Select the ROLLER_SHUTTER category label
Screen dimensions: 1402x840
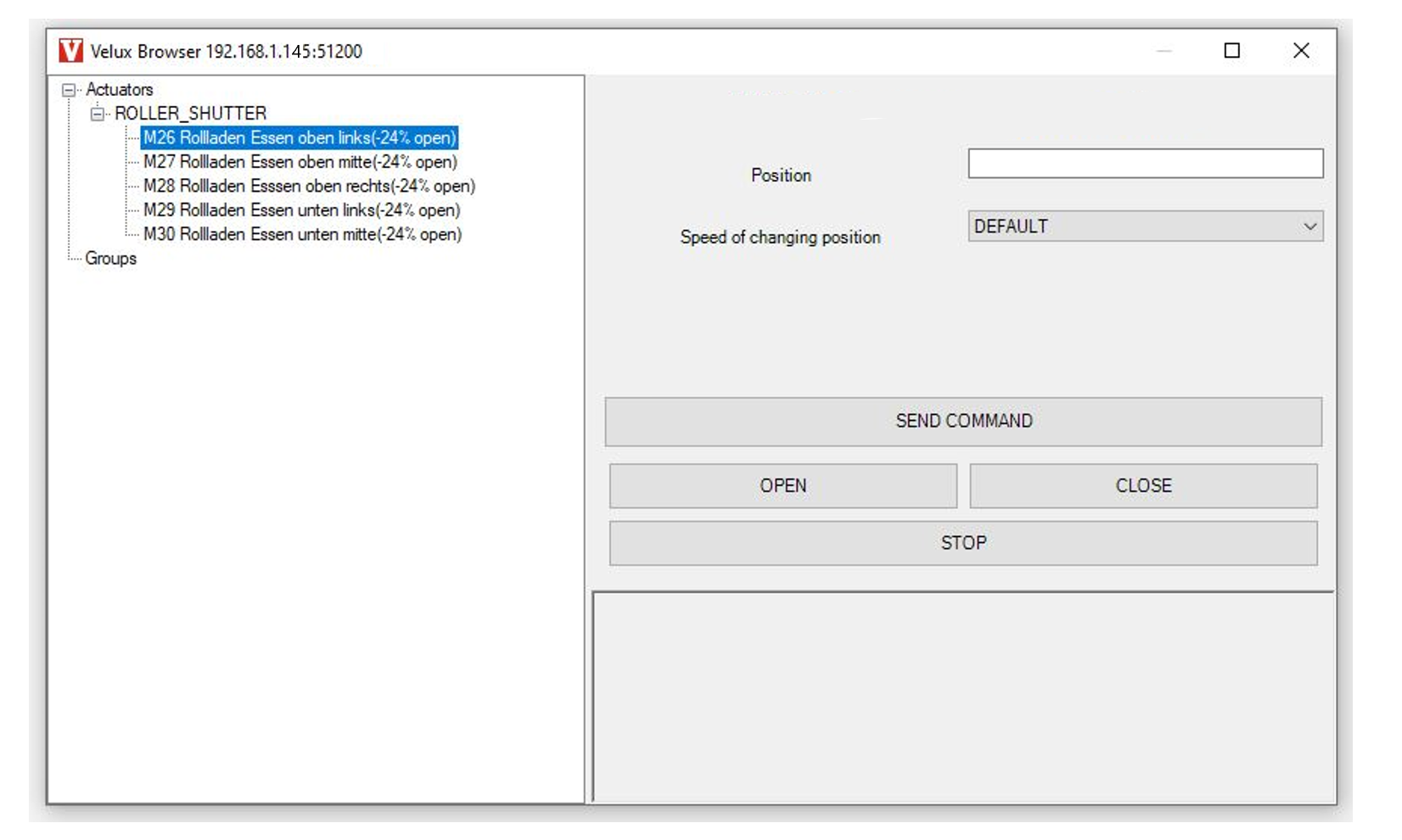pyautogui.click(x=190, y=114)
